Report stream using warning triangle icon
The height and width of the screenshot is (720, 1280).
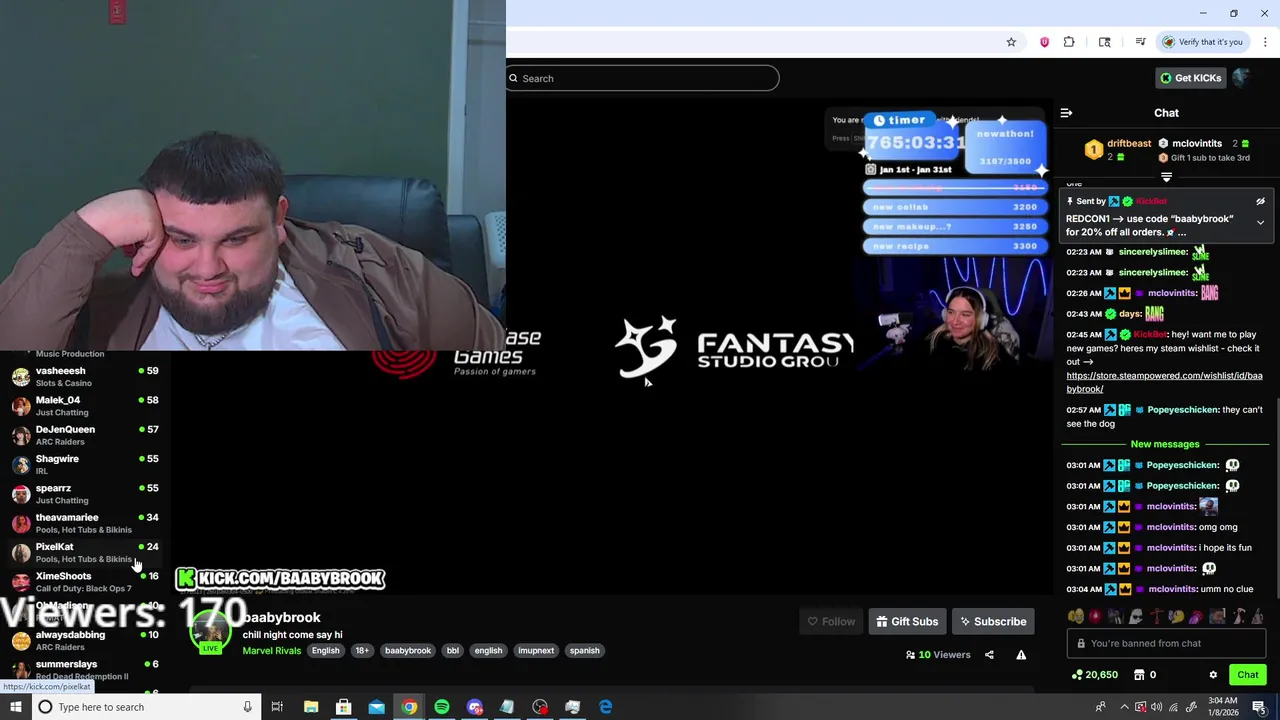point(1021,655)
